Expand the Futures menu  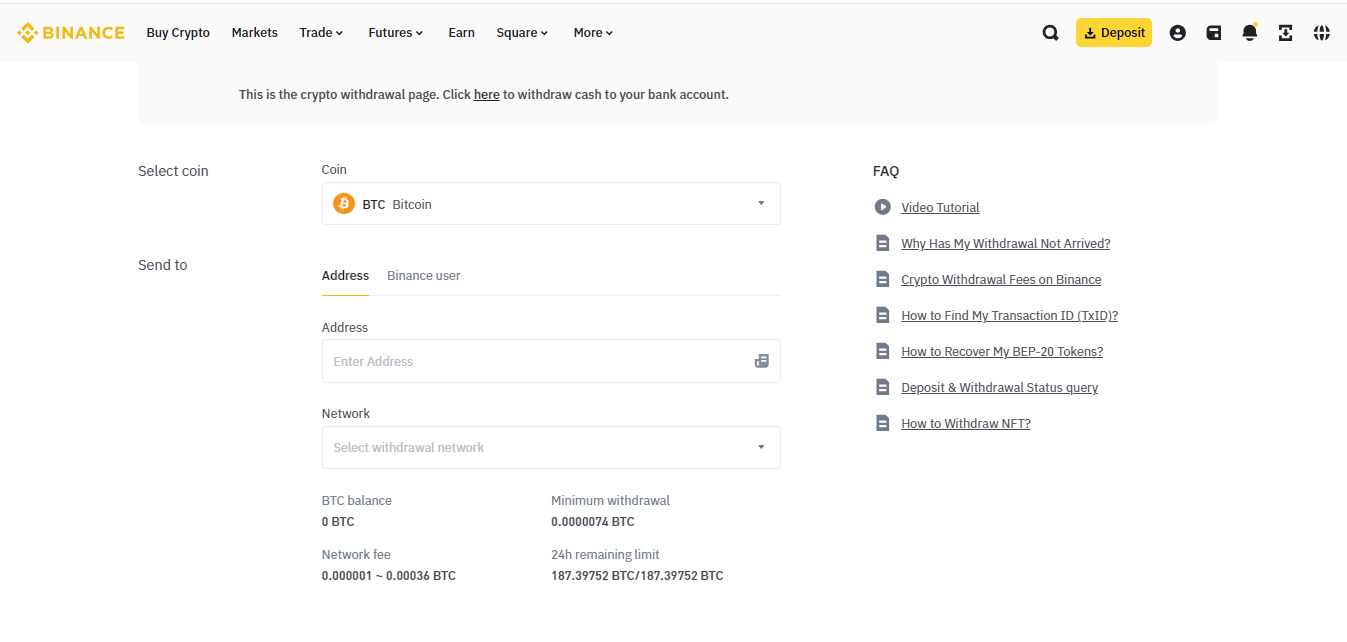tap(395, 33)
